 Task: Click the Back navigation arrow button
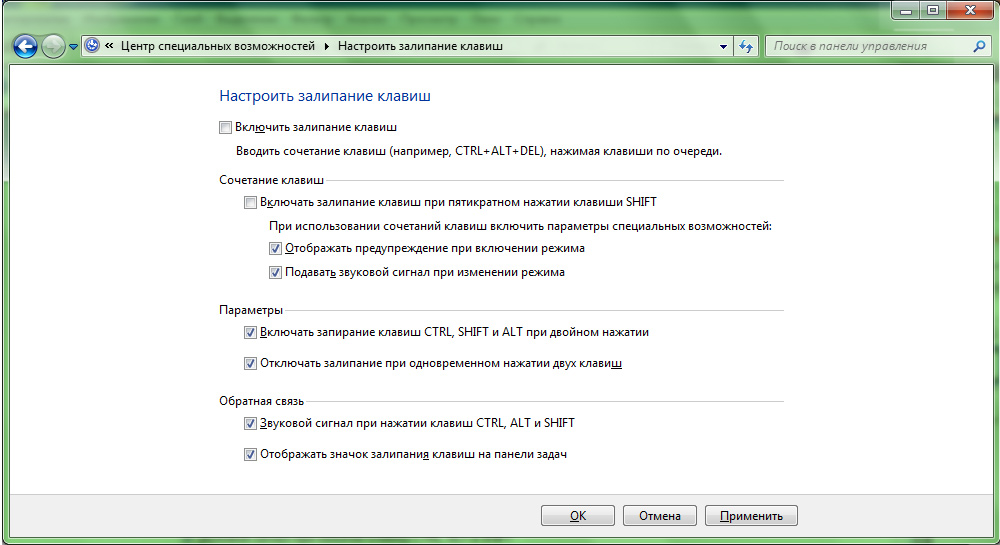25,46
